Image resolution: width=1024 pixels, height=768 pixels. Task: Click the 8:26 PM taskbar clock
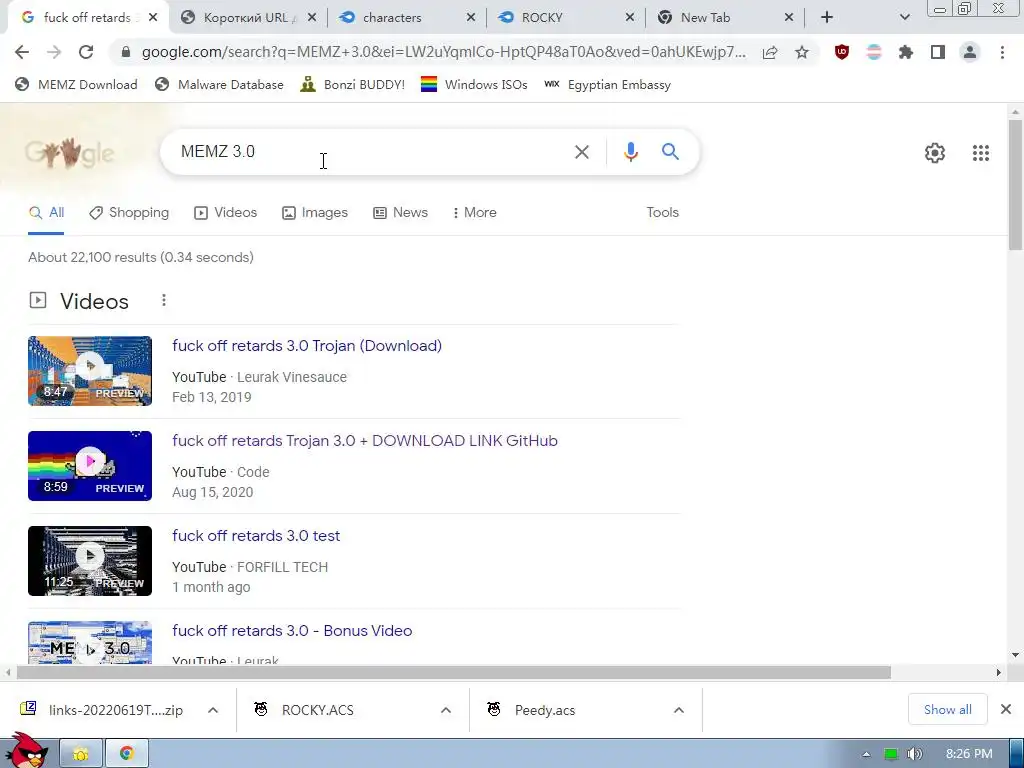(x=968, y=754)
